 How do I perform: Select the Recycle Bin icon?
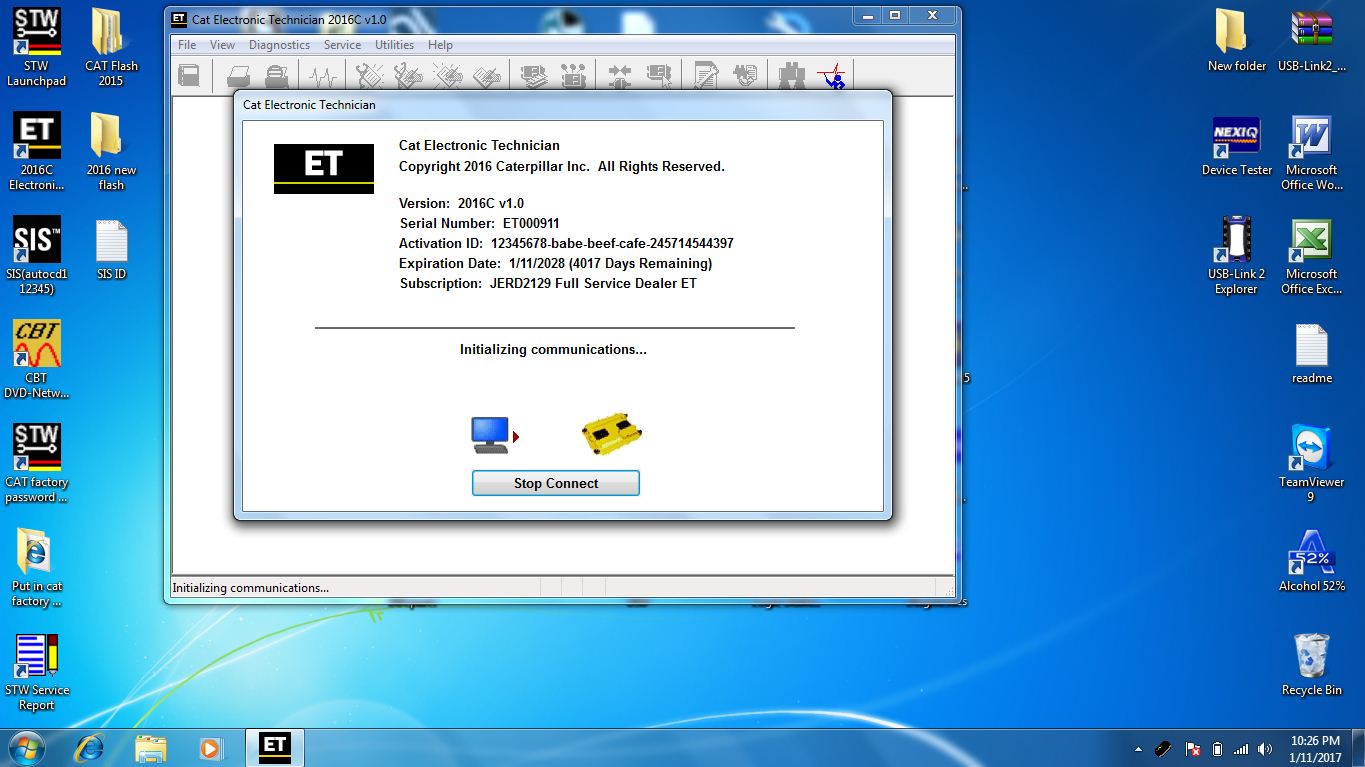point(1311,664)
